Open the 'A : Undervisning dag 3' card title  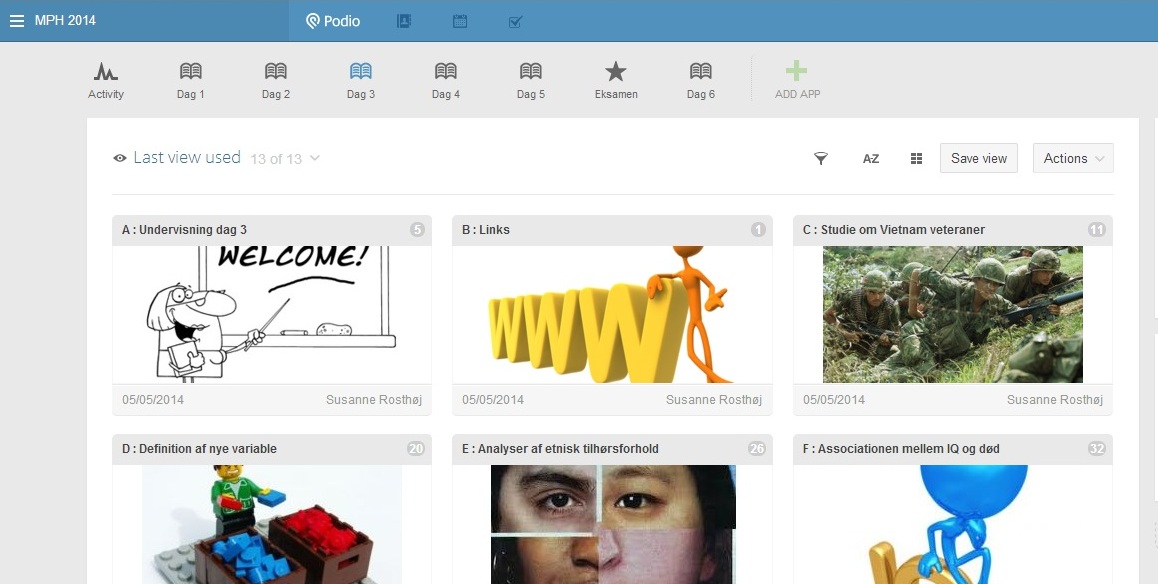tap(184, 230)
